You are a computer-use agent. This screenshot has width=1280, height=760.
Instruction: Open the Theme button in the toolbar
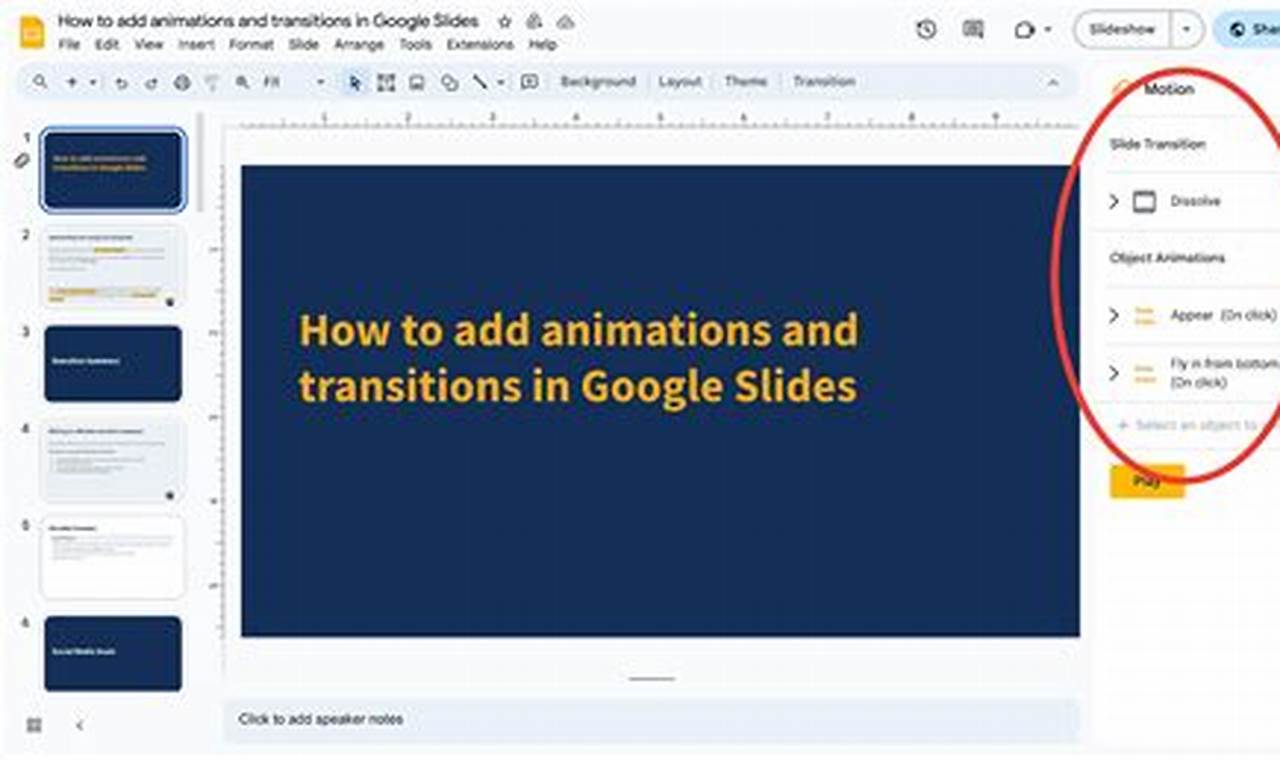tap(746, 82)
